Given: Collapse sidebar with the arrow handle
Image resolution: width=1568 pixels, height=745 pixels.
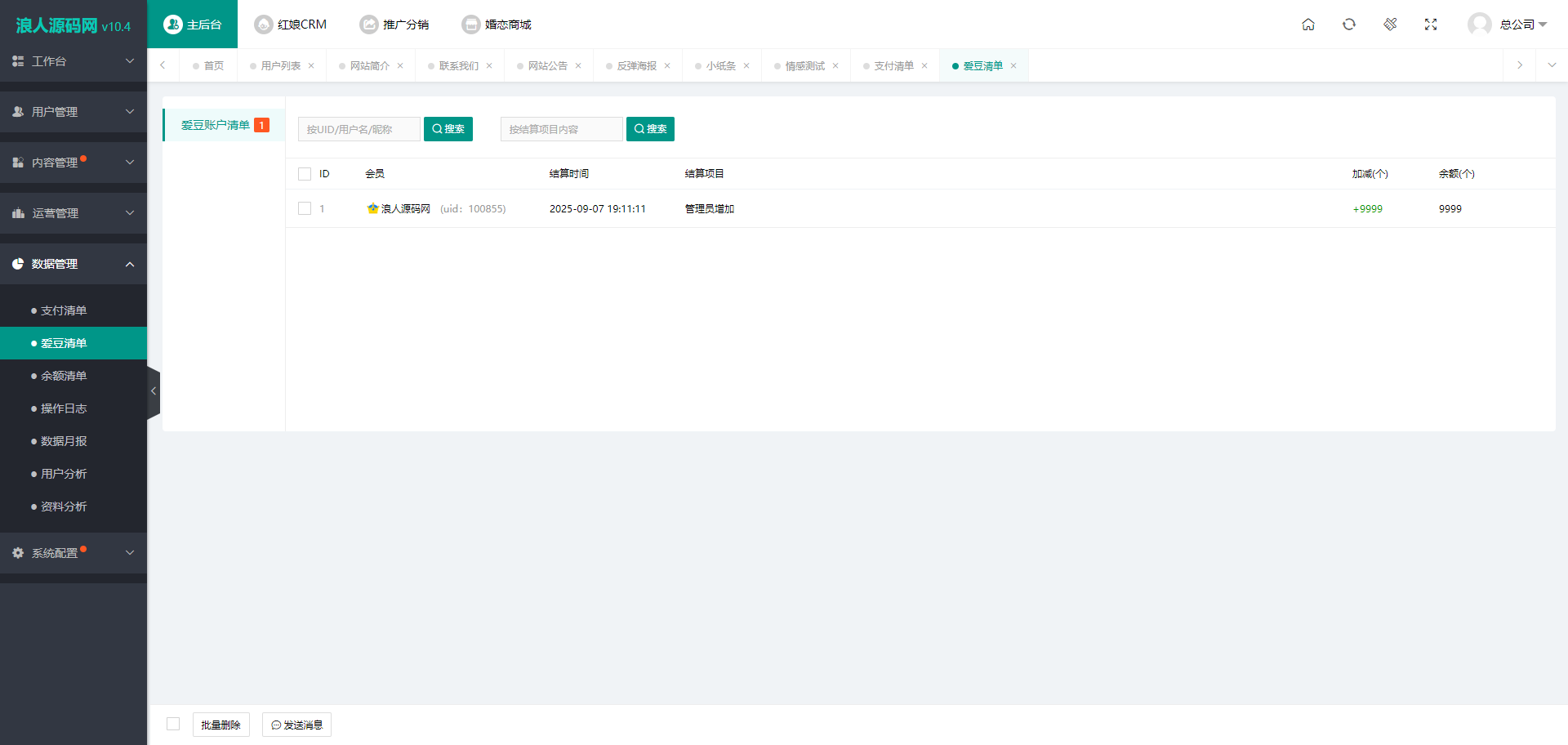Looking at the screenshot, I should click(x=154, y=391).
